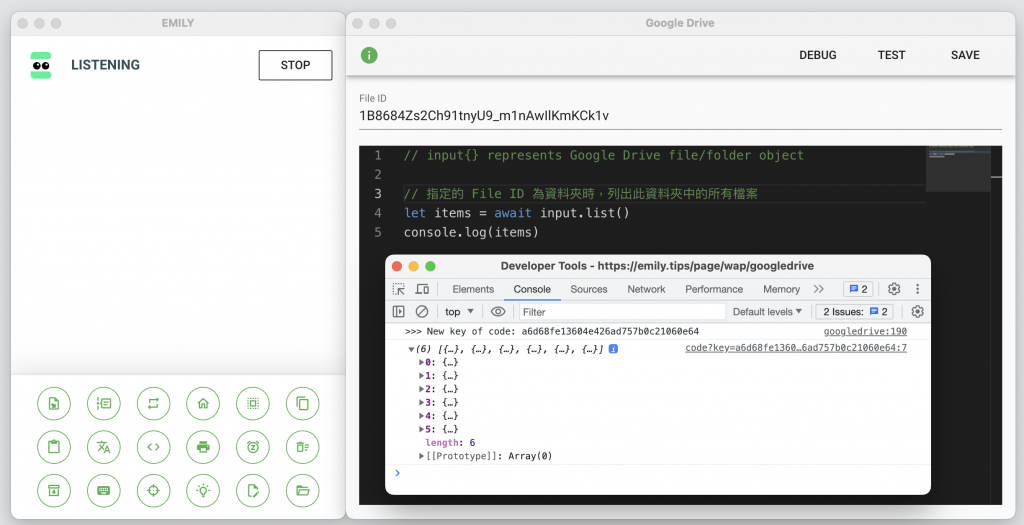Click the home icon in EMILY panel

click(x=203, y=404)
